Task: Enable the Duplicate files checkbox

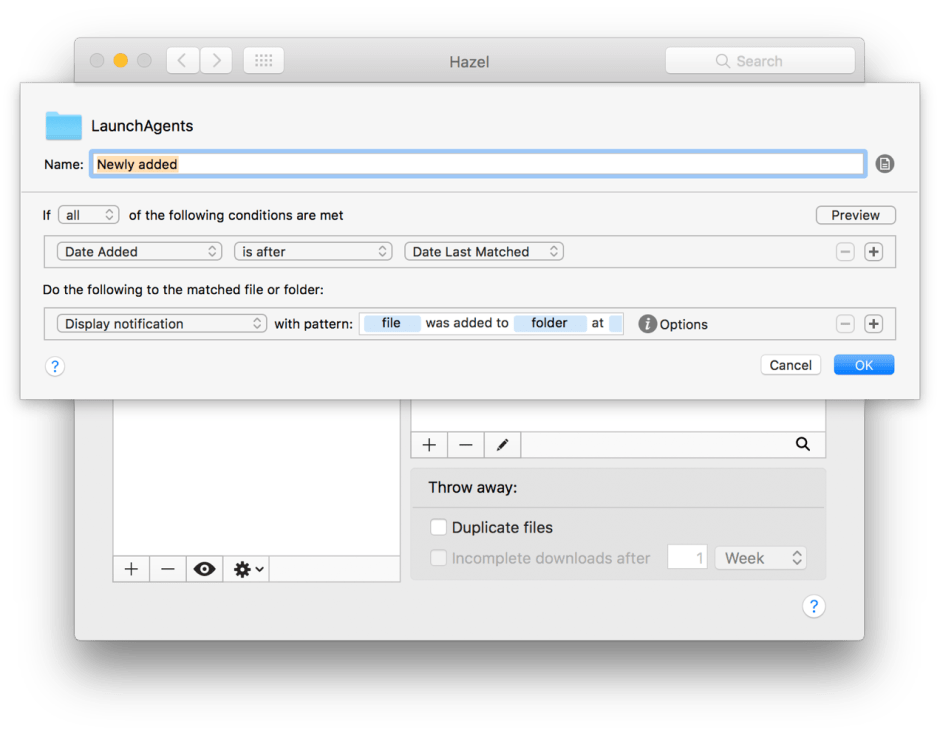Action: pos(438,527)
